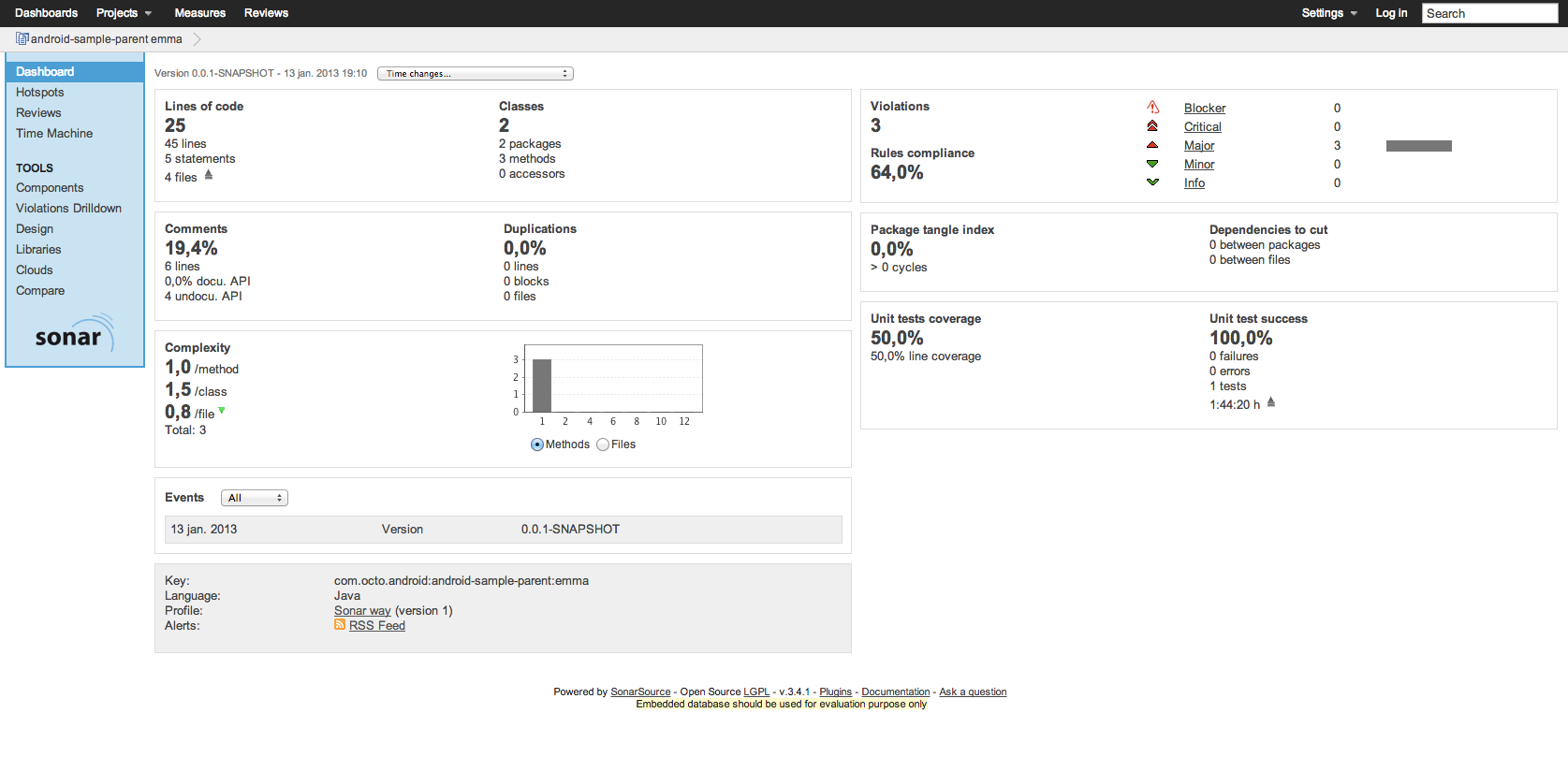Image resolution: width=1568 pixels, height=757 pixels.
Task: Click the 1 tests value
Action: [x=1228, y=386]
